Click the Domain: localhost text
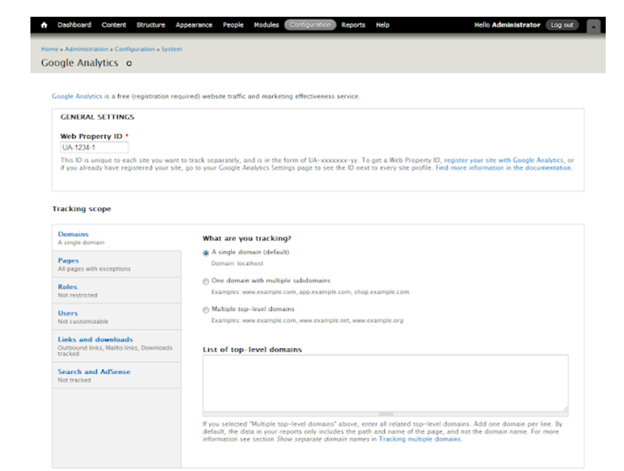Viewport: 624px width, 471px height. tap(237, 263)
